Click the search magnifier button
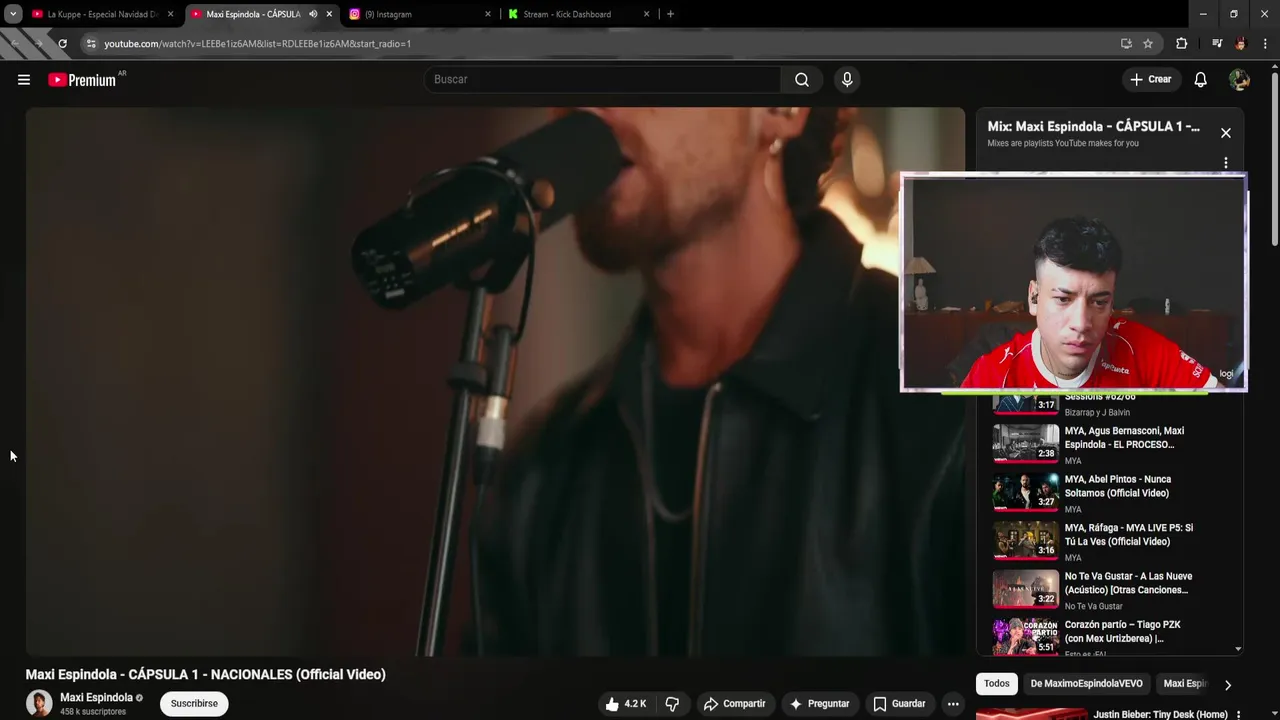This screenshot has height=720, width=1280. [x=802, y=80]
